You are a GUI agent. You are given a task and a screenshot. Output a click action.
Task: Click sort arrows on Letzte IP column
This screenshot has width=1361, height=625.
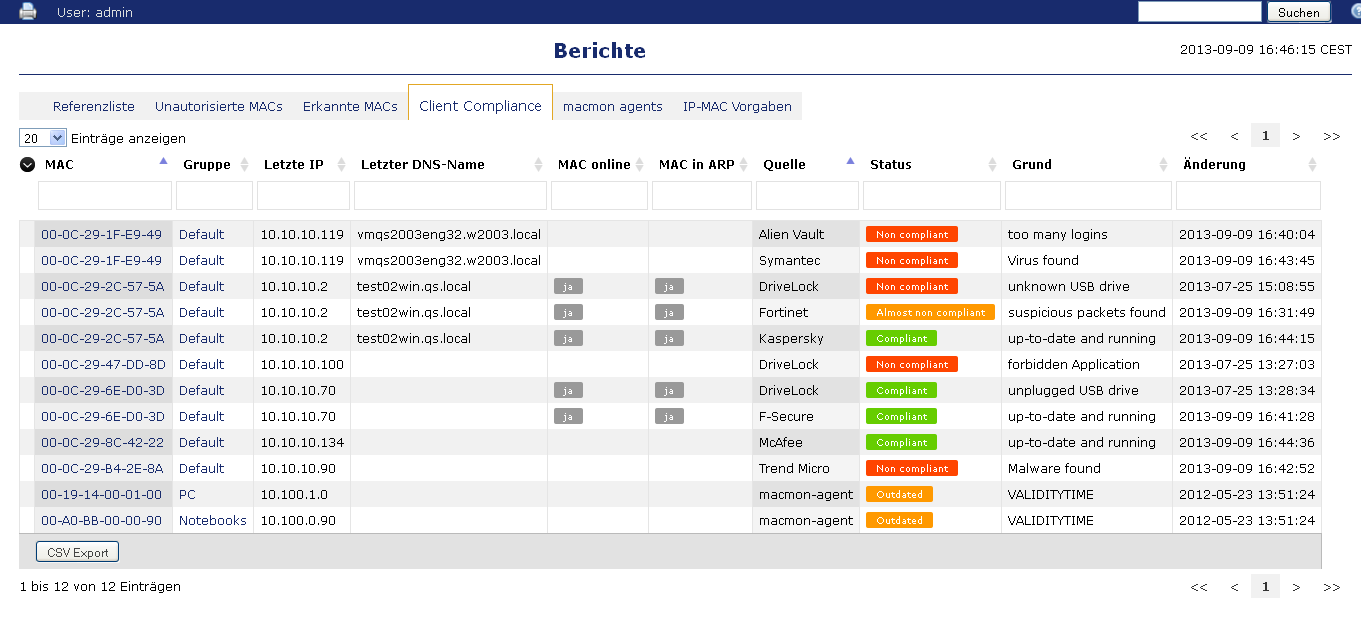pos(340,165)
